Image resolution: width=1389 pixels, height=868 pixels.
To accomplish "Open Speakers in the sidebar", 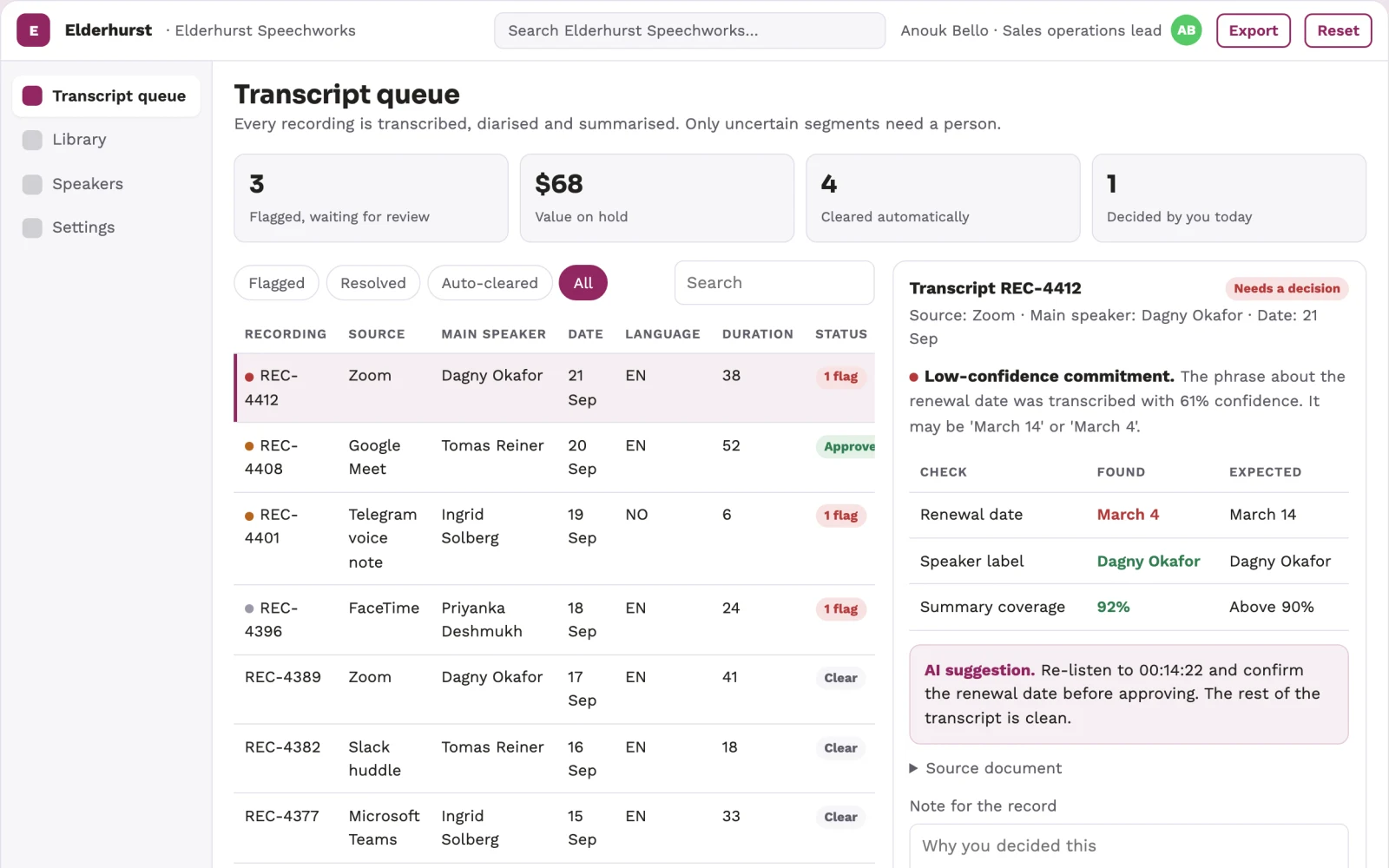I will (x=106, y=184).
